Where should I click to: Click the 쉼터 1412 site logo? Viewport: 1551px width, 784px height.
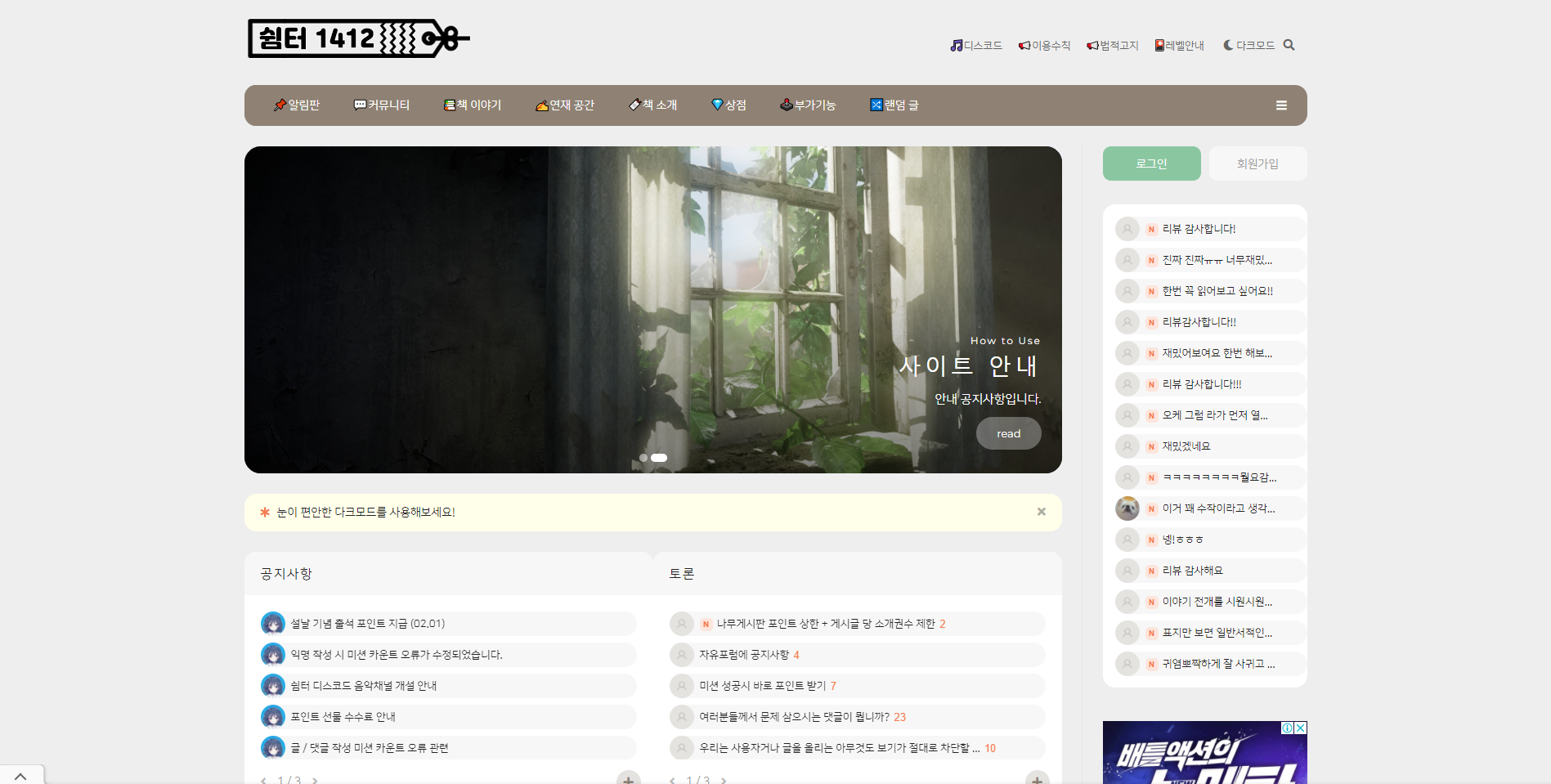click(358, 38)
